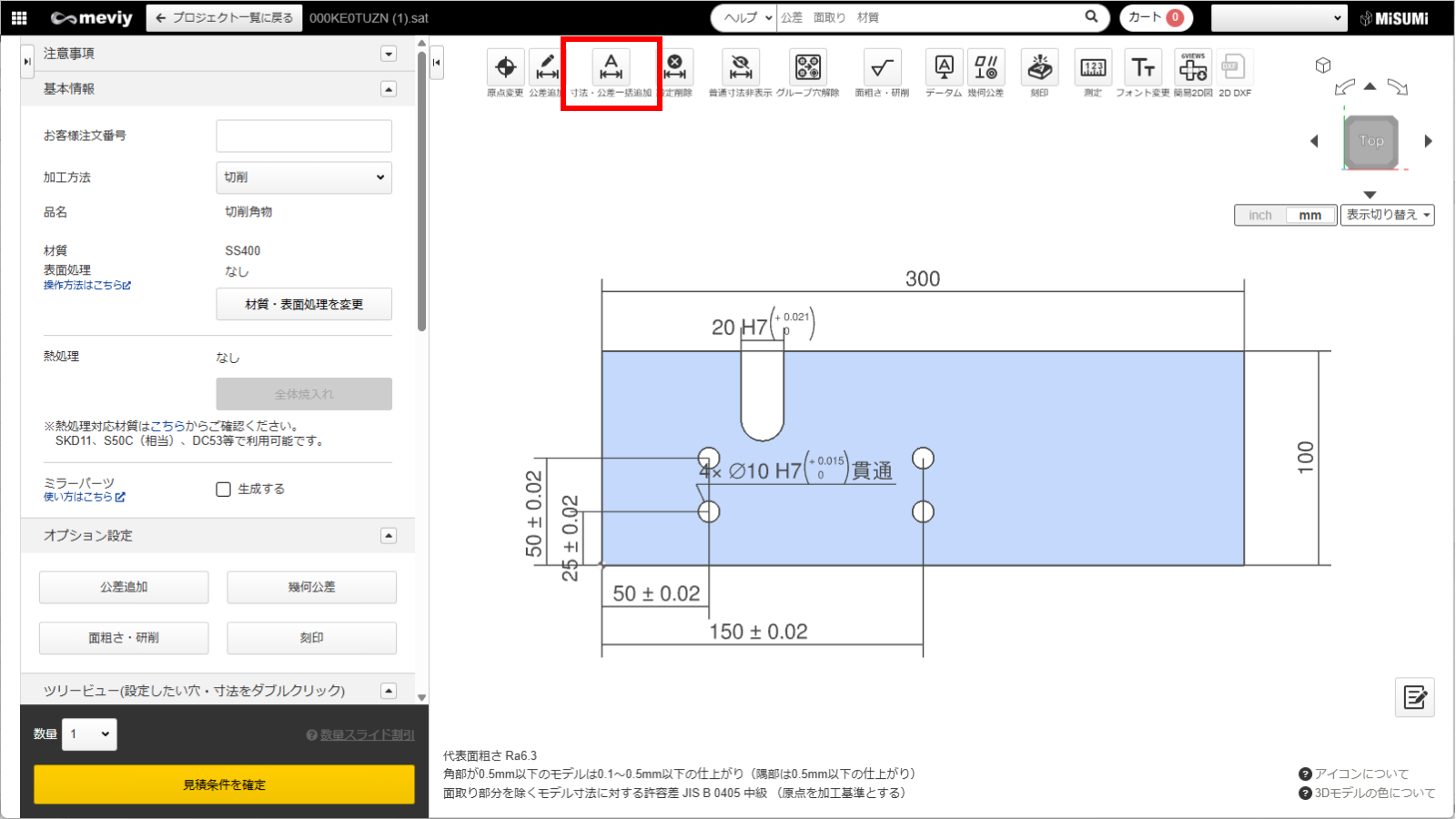
Task: Click the グループ穴解除 icon
Action: tap(807, 68)
